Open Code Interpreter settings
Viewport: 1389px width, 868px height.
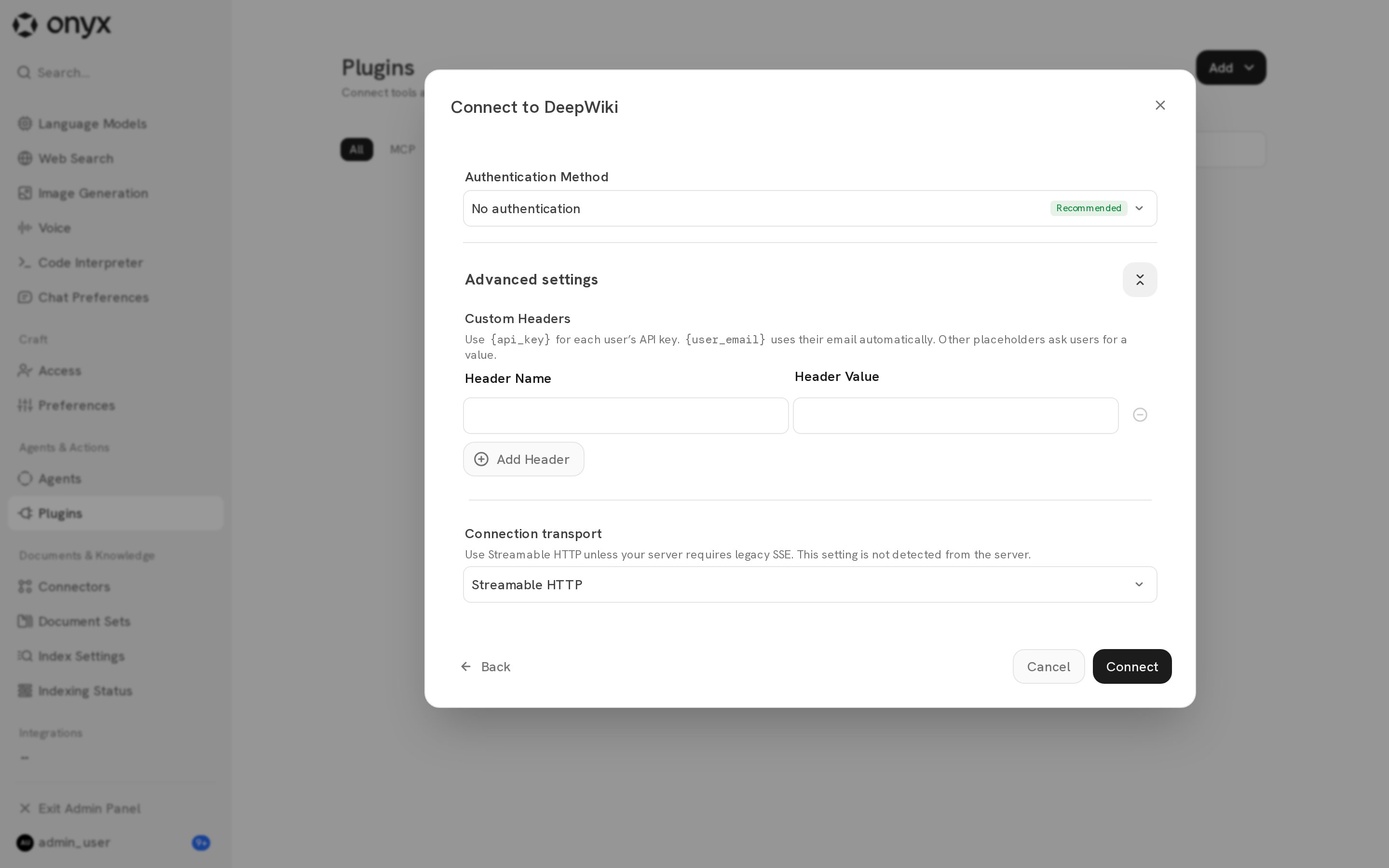tap(115, 263)
